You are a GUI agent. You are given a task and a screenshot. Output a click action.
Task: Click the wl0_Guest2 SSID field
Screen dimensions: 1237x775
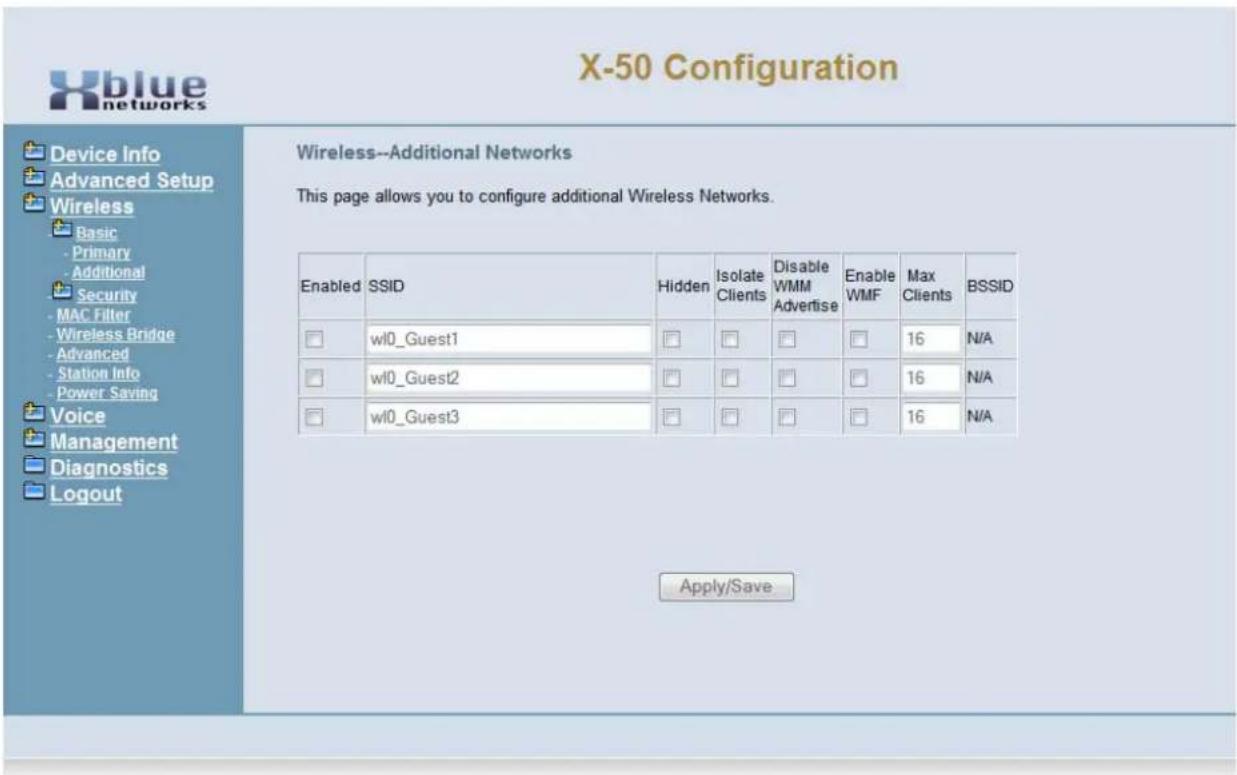tap(509, 379)
